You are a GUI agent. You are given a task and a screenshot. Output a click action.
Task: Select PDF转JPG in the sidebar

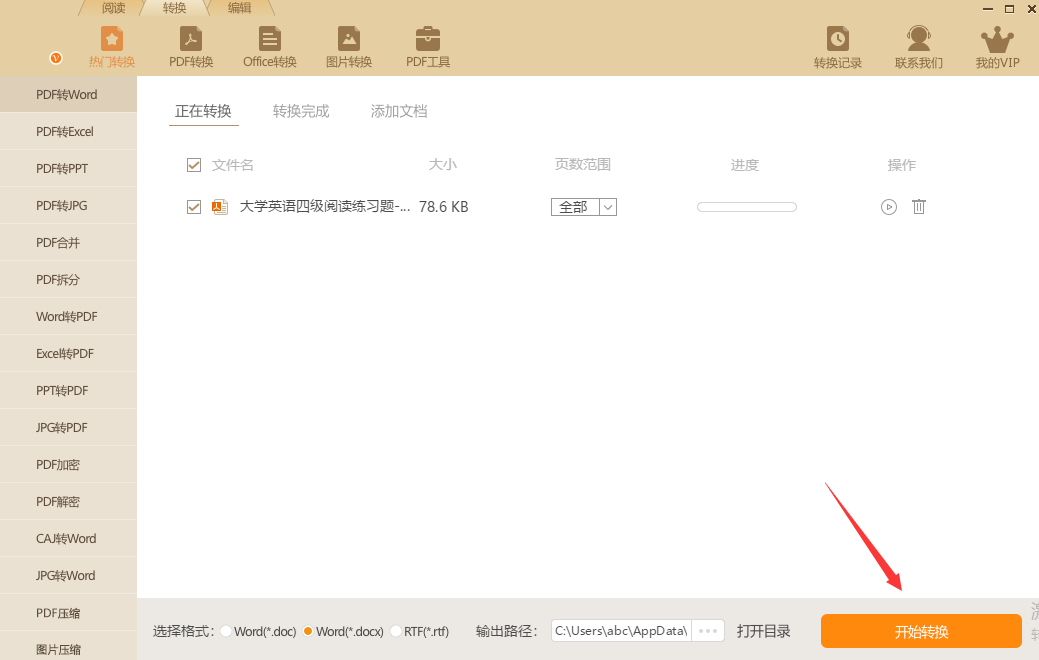point(68,205)
